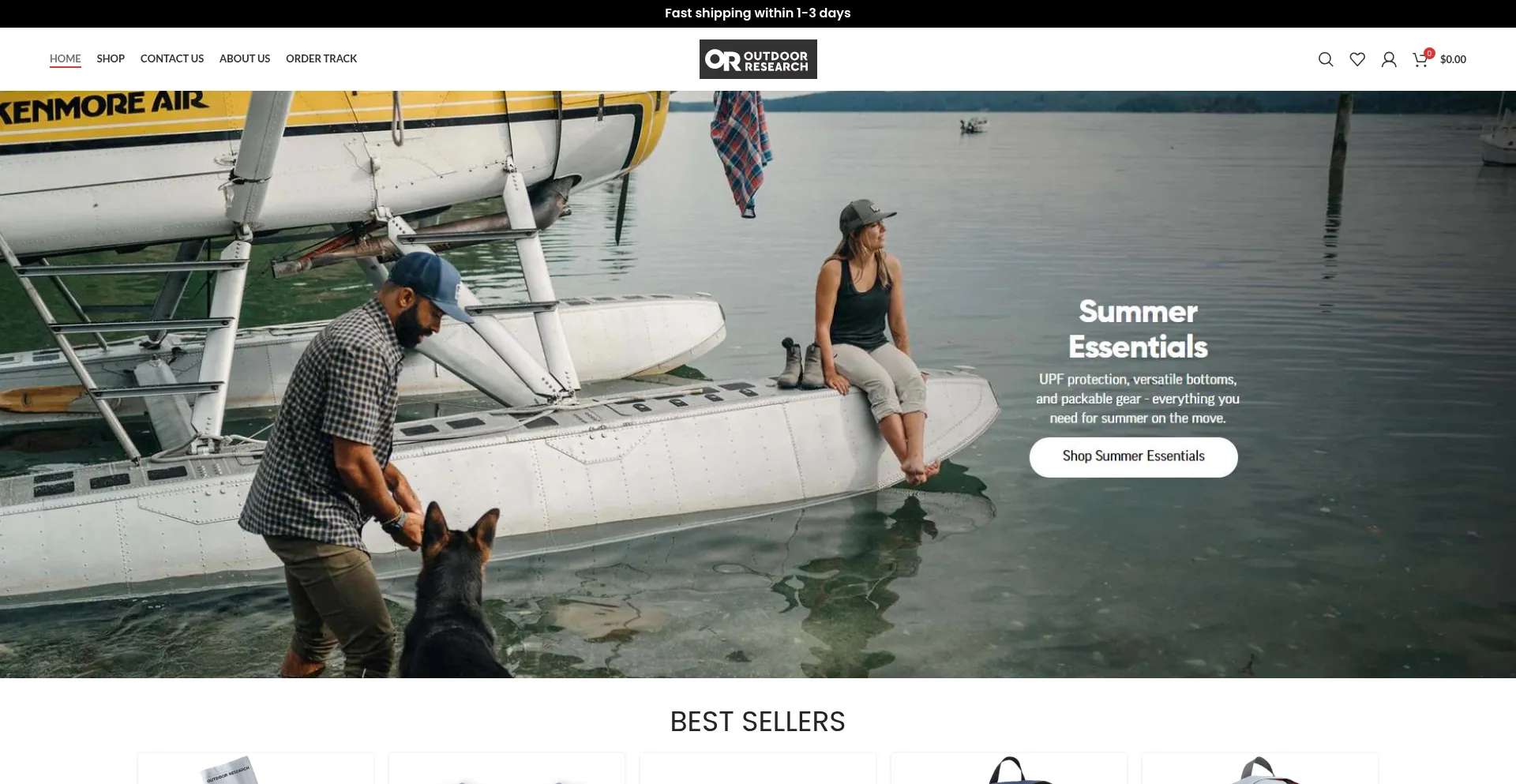Open the user account icon

pos(1389,59)
